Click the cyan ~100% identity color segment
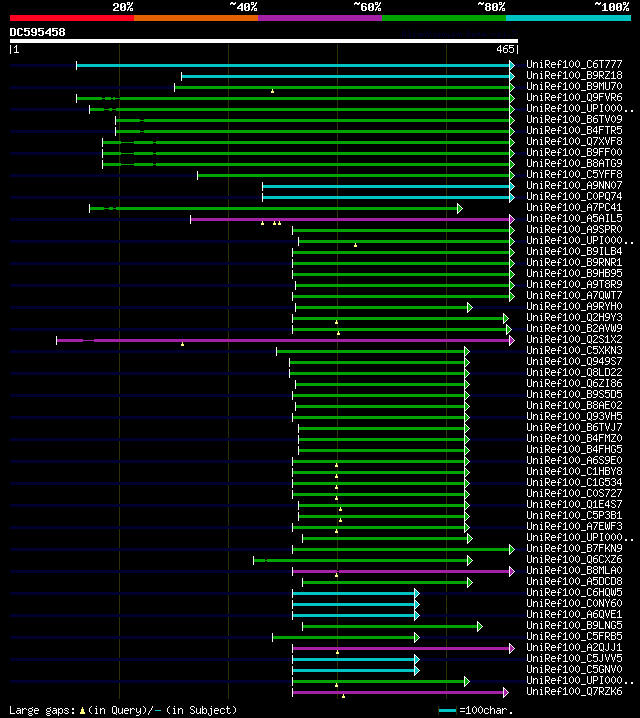The image size is (640, 718). (569, 18)
